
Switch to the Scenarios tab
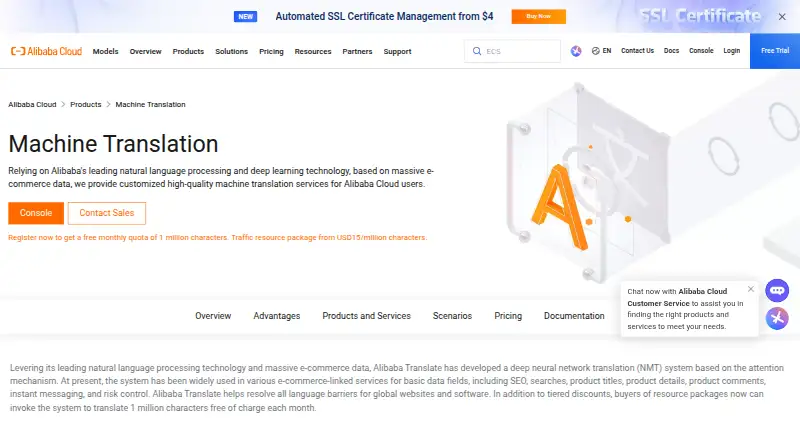coord(452,316)
